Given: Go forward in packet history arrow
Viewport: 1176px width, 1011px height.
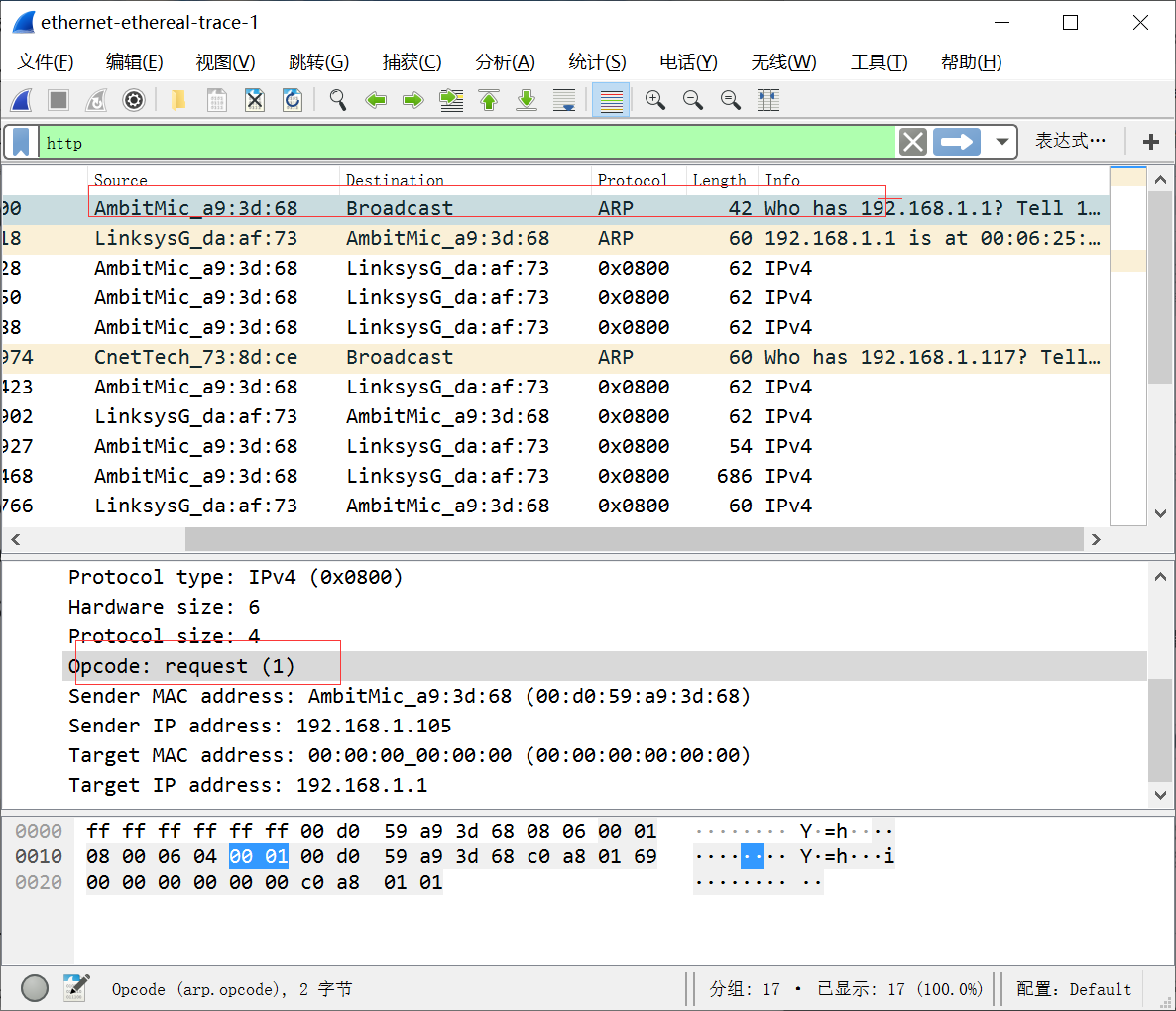Looking at the screenshot, I should pos(413,100).
